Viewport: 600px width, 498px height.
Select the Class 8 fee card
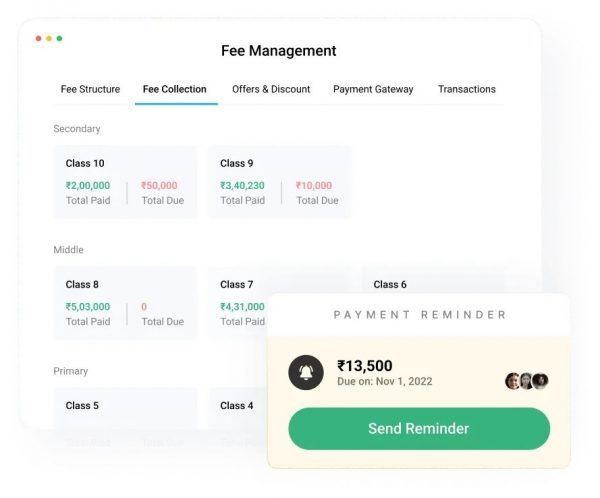125,303
